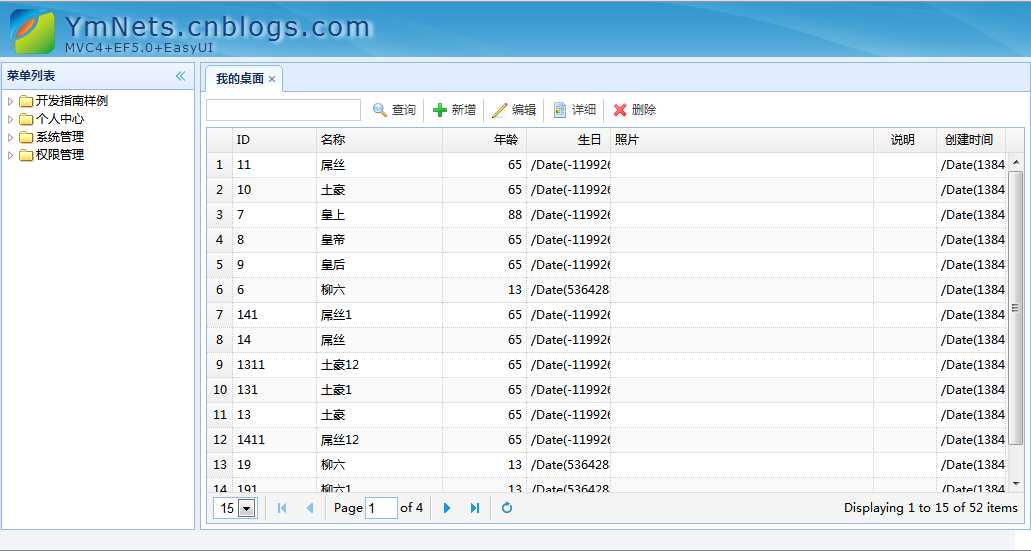Select the row named 屌丝1
The height and width of the screenshot is (551, 1031).
pyautogui.click(x=606, y=315)
